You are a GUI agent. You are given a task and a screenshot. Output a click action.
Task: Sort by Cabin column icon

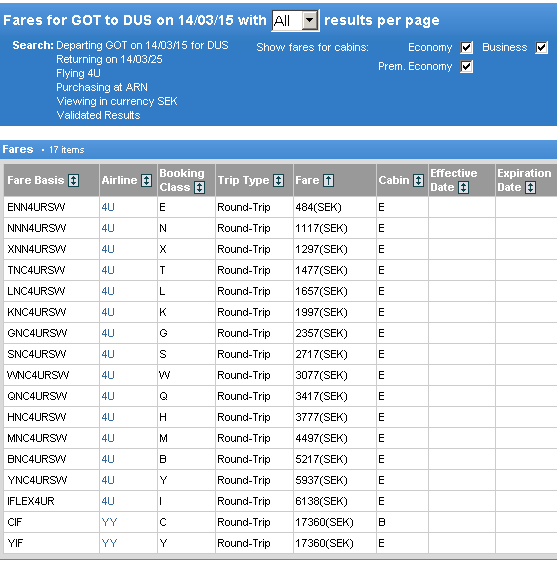[418, 180]
